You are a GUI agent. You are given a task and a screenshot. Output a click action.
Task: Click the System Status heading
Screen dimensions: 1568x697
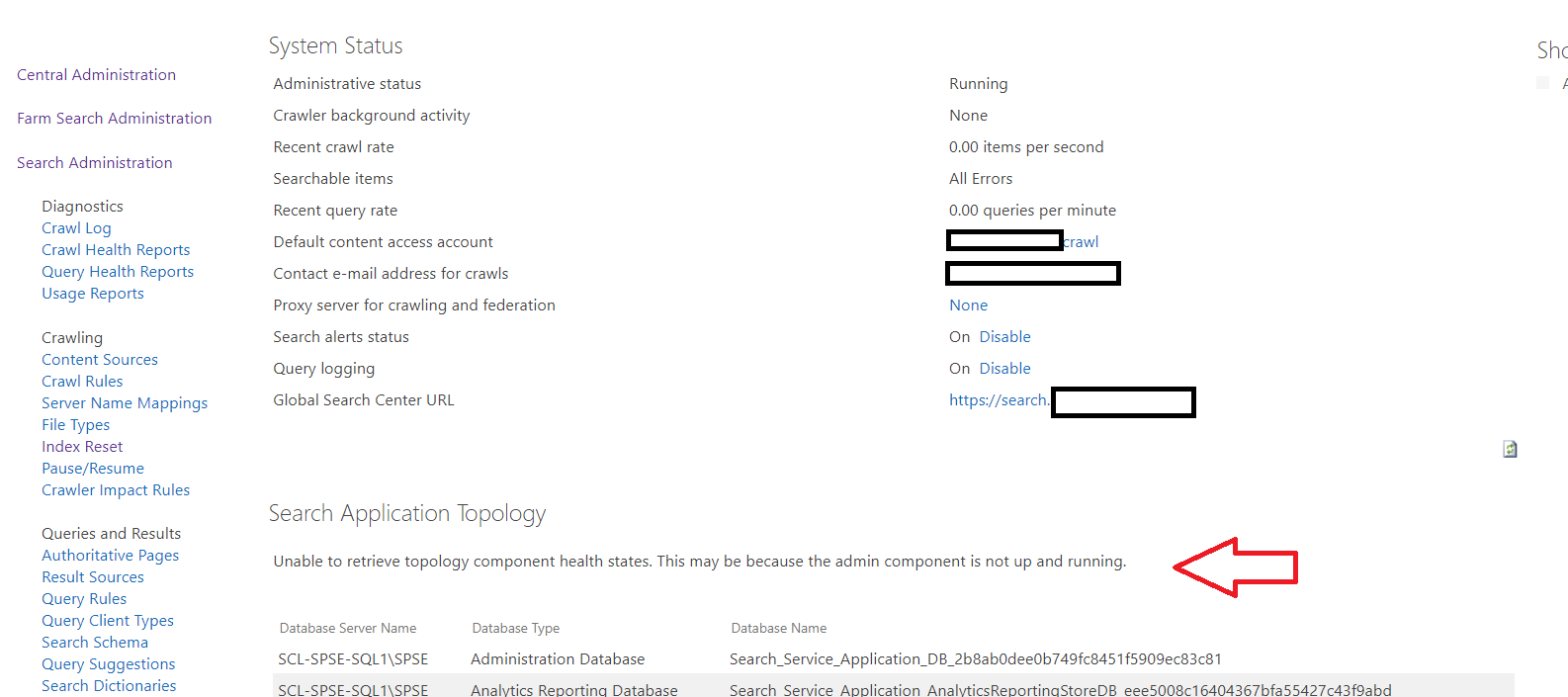click(x=335, y=46)
